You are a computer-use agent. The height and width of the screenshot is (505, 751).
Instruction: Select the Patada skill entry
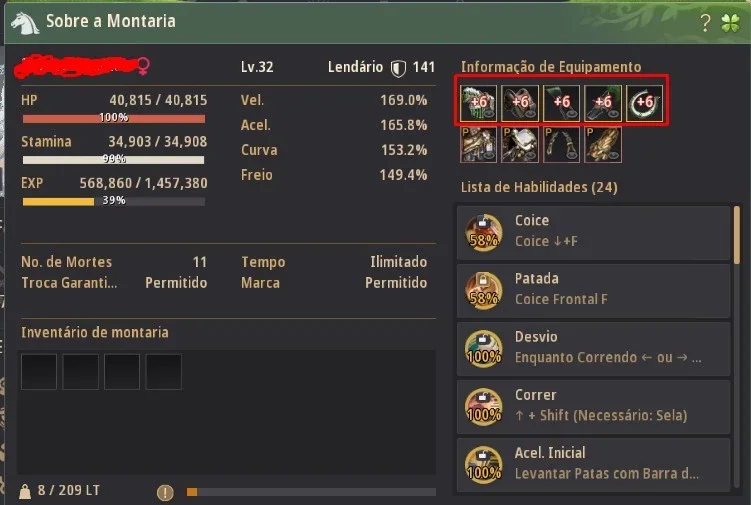pos(593,290)
